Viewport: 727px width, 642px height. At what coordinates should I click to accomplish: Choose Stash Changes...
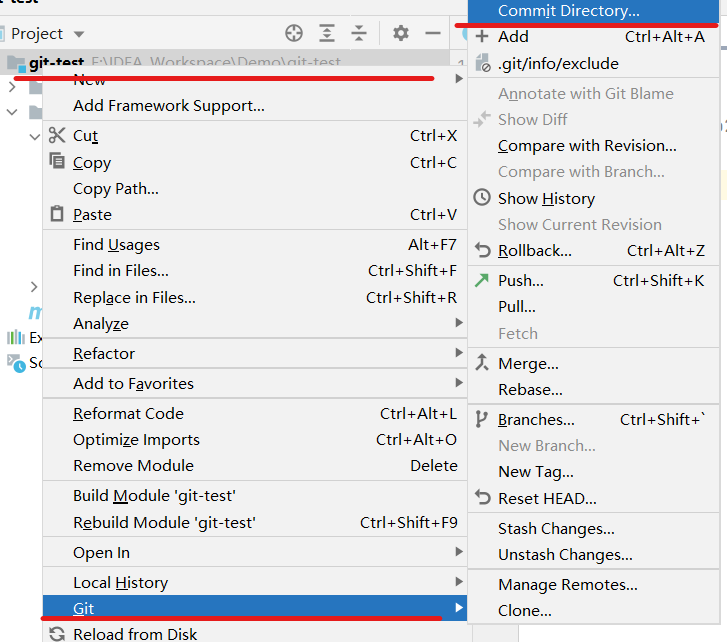coord(593,528)
